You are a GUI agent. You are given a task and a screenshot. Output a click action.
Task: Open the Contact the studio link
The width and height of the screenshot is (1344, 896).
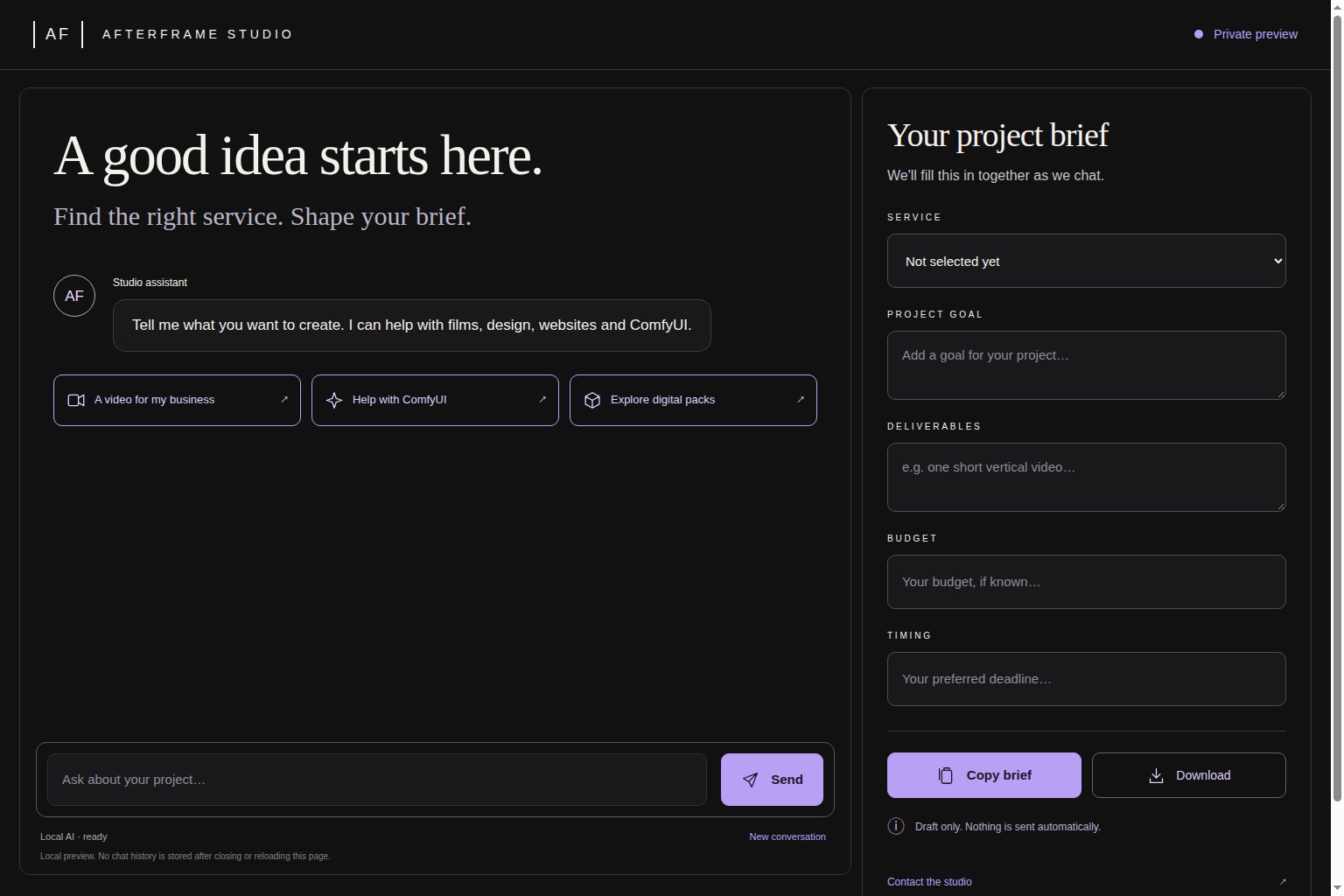[x=929, y=881]
